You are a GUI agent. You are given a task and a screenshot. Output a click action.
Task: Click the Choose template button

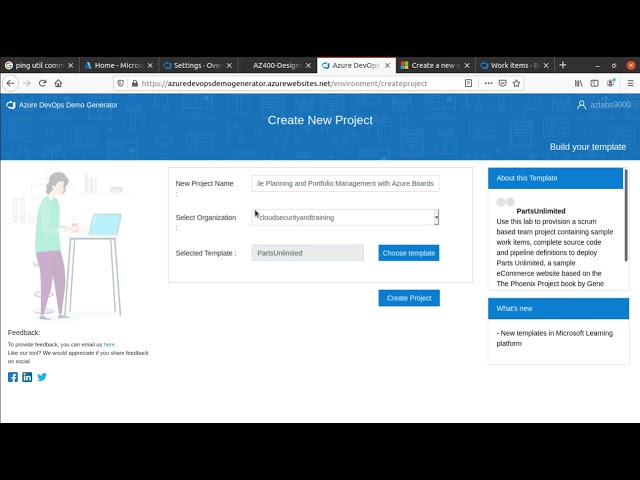coord(409,253)
